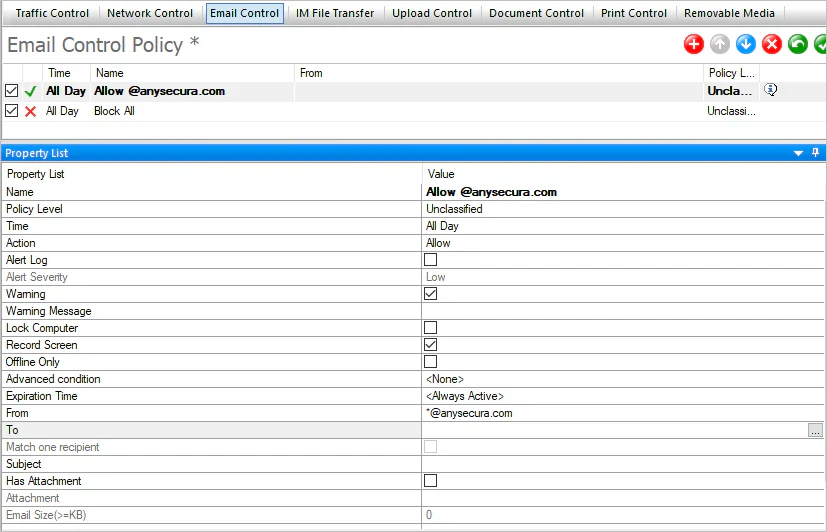Click the To value field
This screenshot has height=532, width=827.
(614, 430)
